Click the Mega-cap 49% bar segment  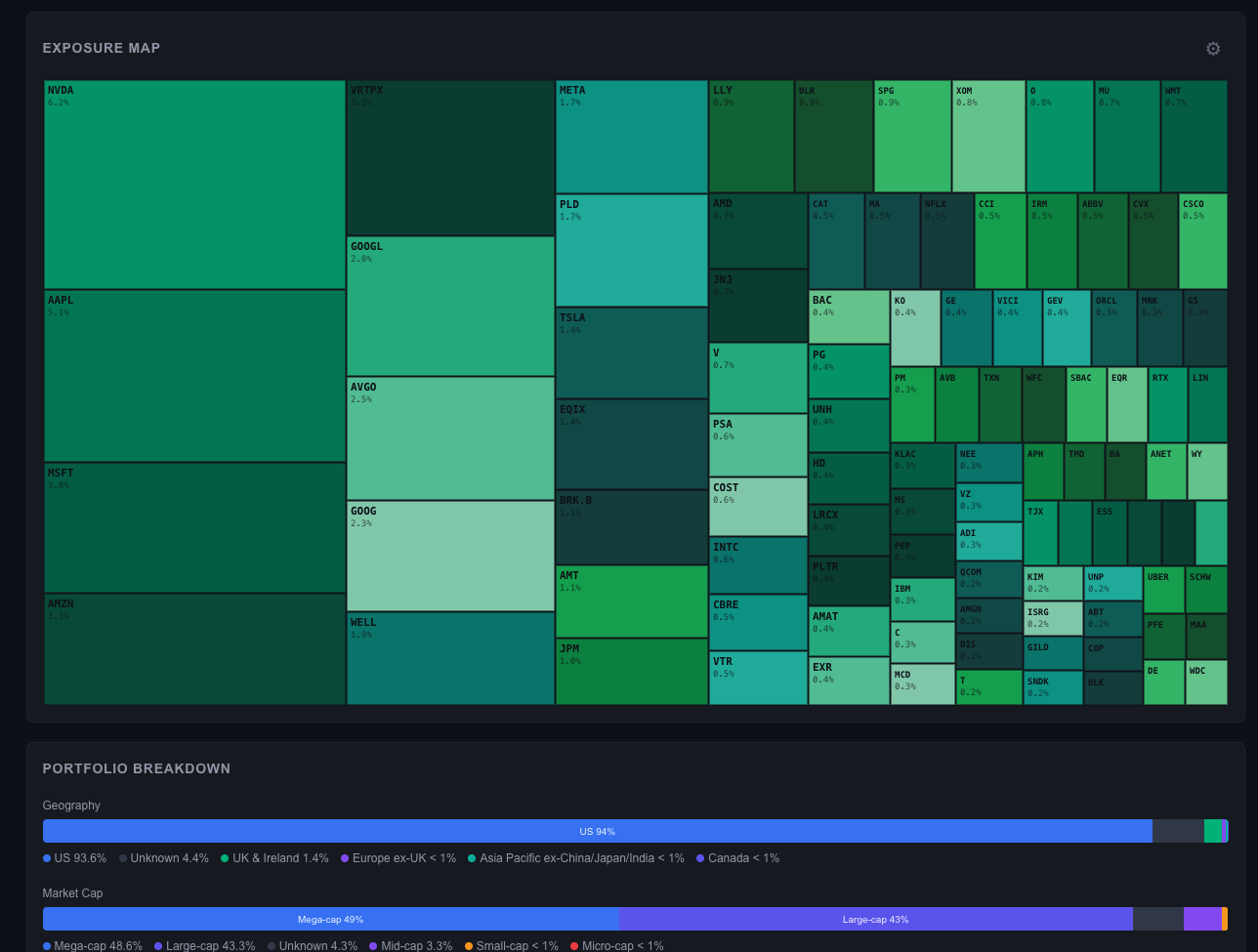point(330,919)
